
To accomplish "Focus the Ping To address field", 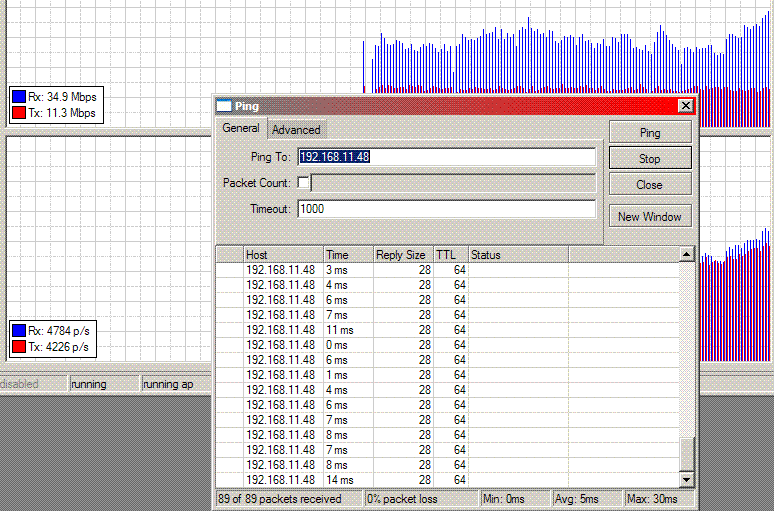I will [x=446, y=157].
